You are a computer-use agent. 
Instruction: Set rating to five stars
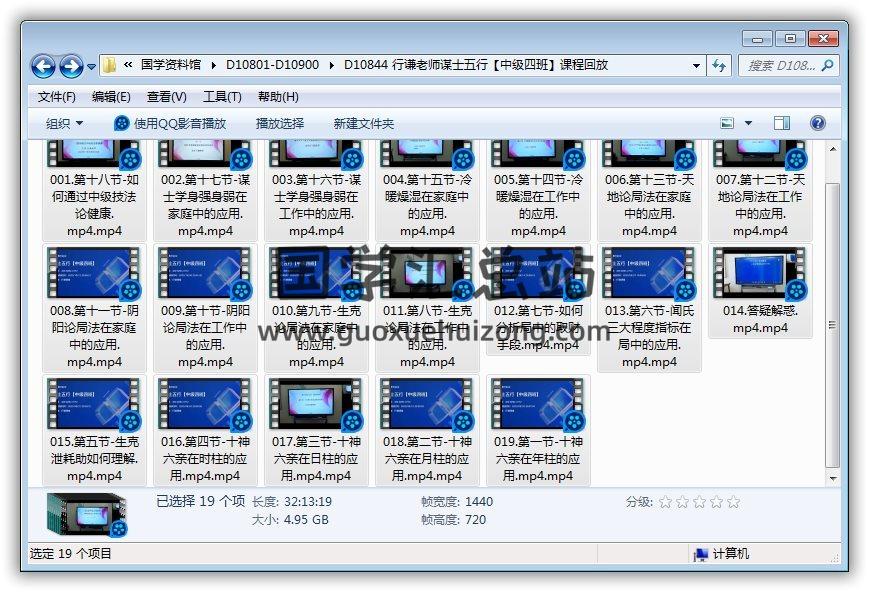[733, 502]
